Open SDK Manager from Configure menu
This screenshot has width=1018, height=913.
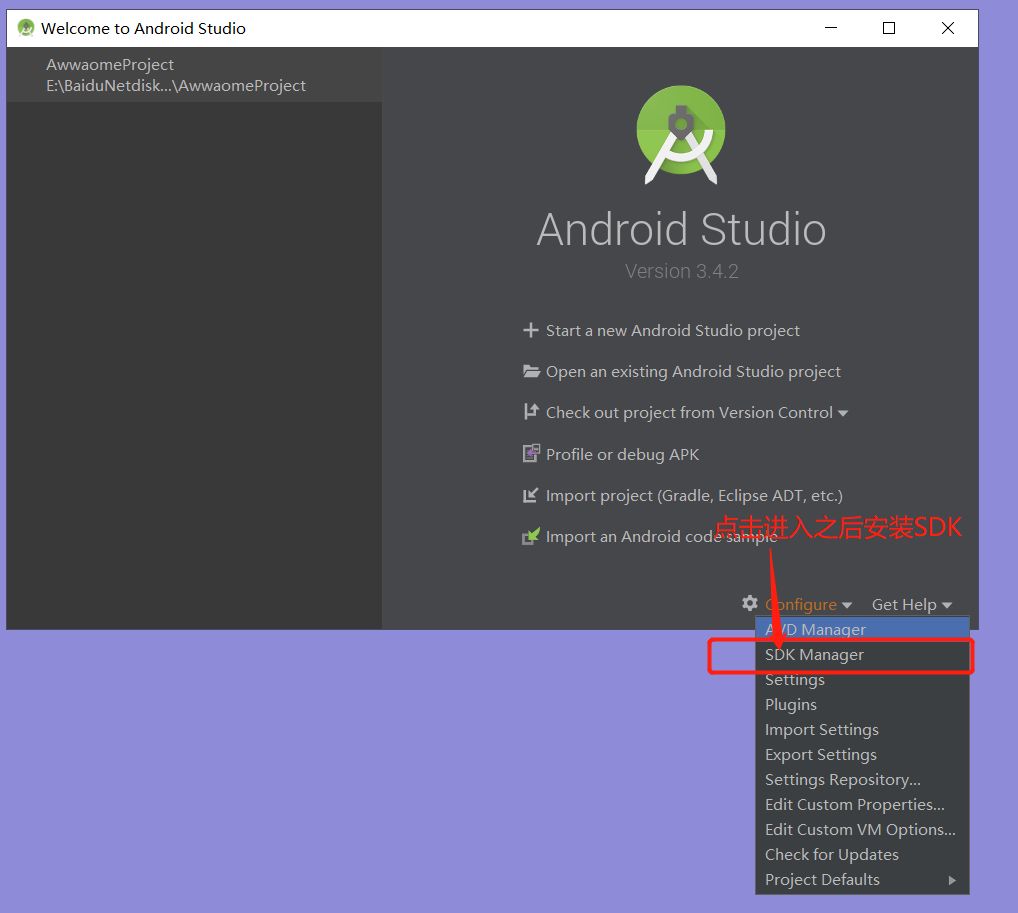click(x=862, y=655)
